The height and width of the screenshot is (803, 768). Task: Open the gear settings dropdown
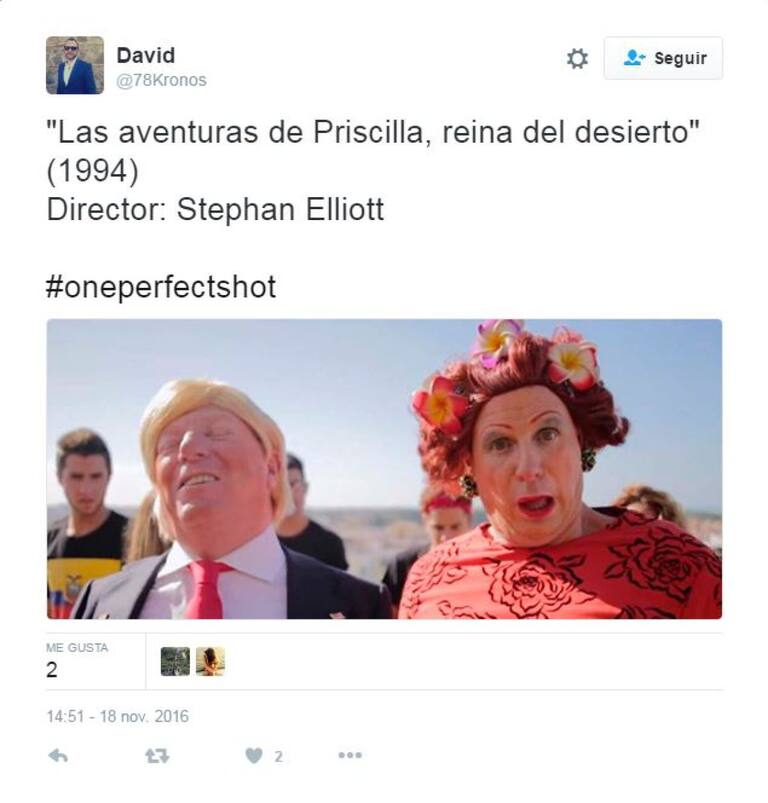tap(578, 58)
